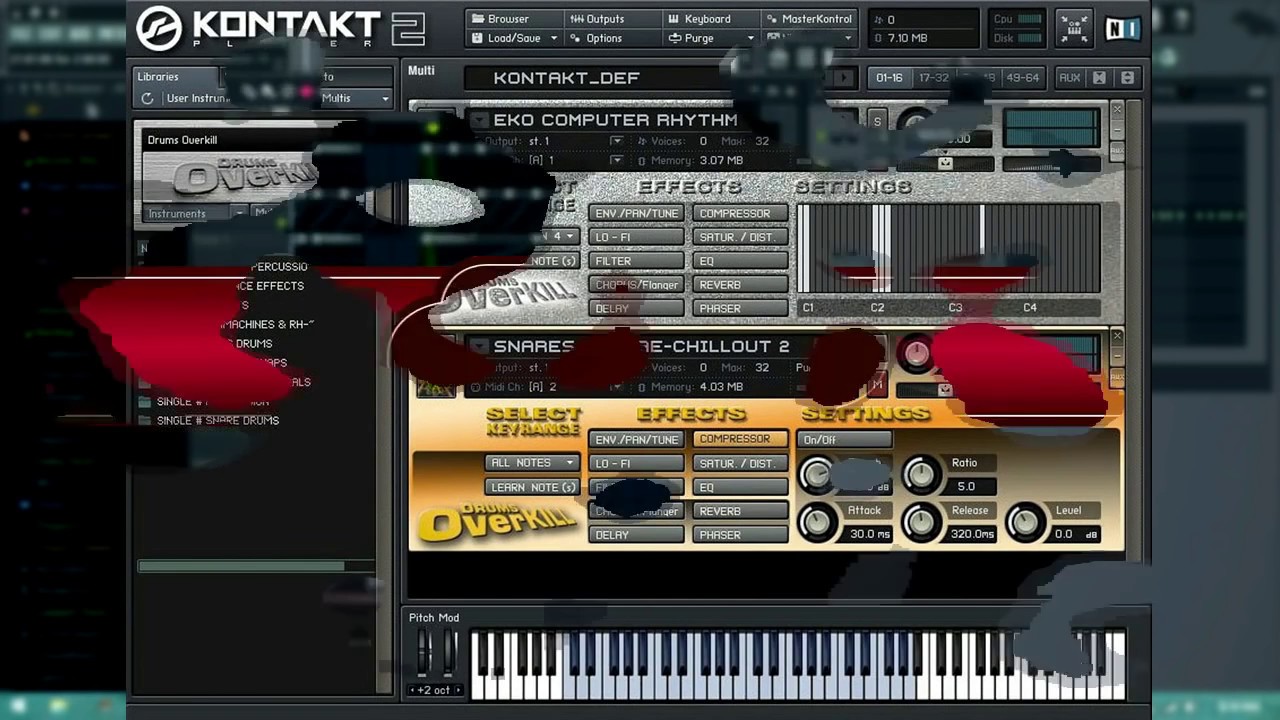The width and height of the screenshot is (1280, 720).
Task: Open ENV./PAN/TUNE on Snares Chillout 2
Action: tap(636, 440)
